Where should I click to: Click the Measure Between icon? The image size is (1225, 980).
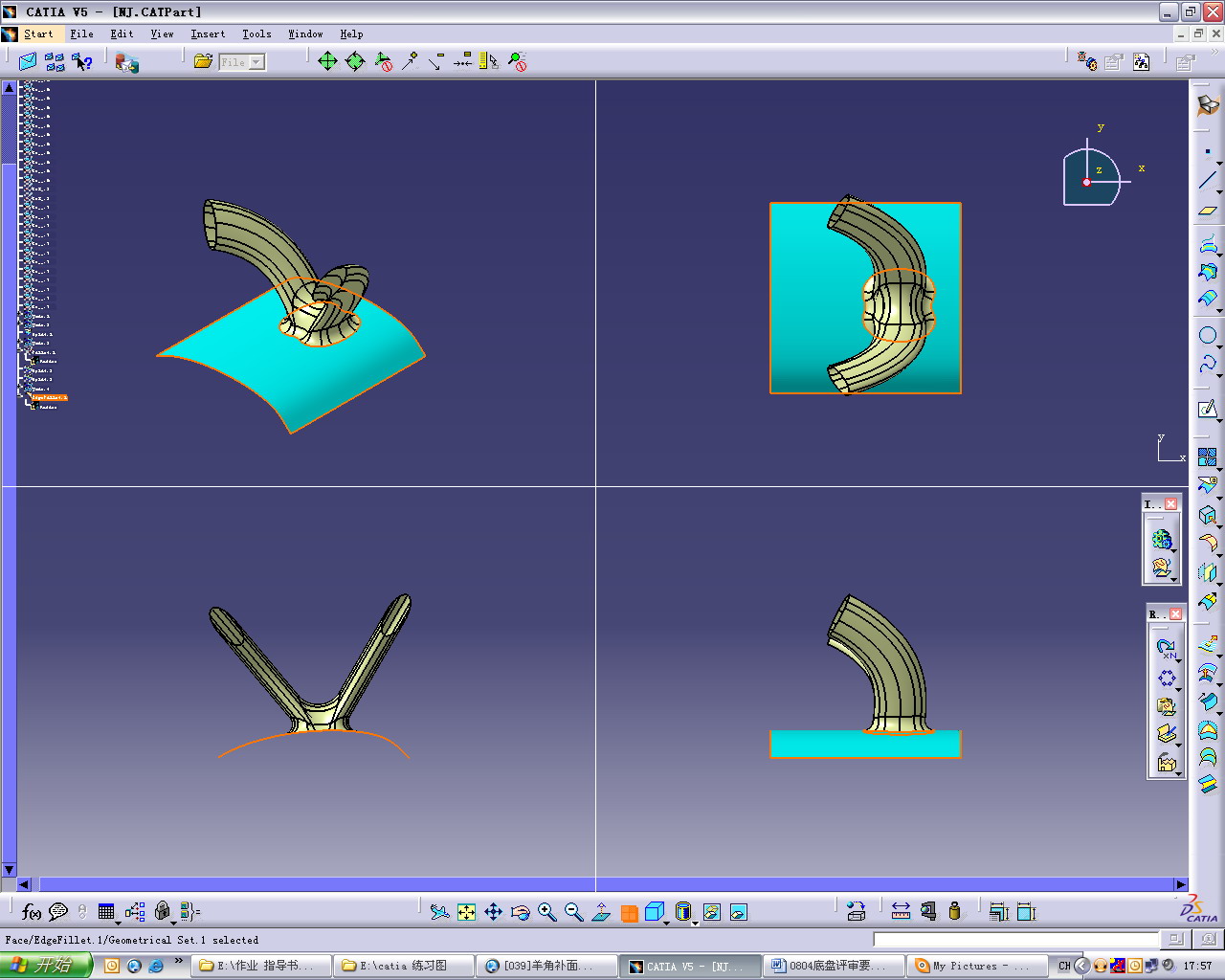point(901,912)
